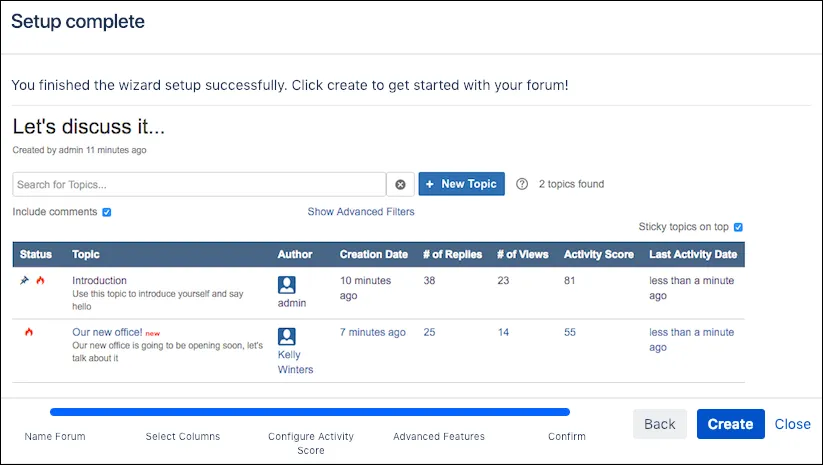Click views value 14

click(x=503, y=332)
